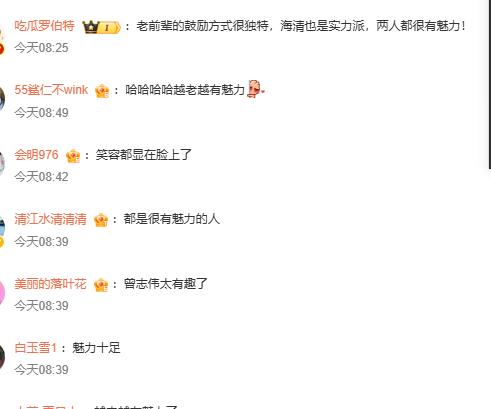491x409 pixels.
Task: Click the 今天08:49 comment timestamp
Action: 41,113
